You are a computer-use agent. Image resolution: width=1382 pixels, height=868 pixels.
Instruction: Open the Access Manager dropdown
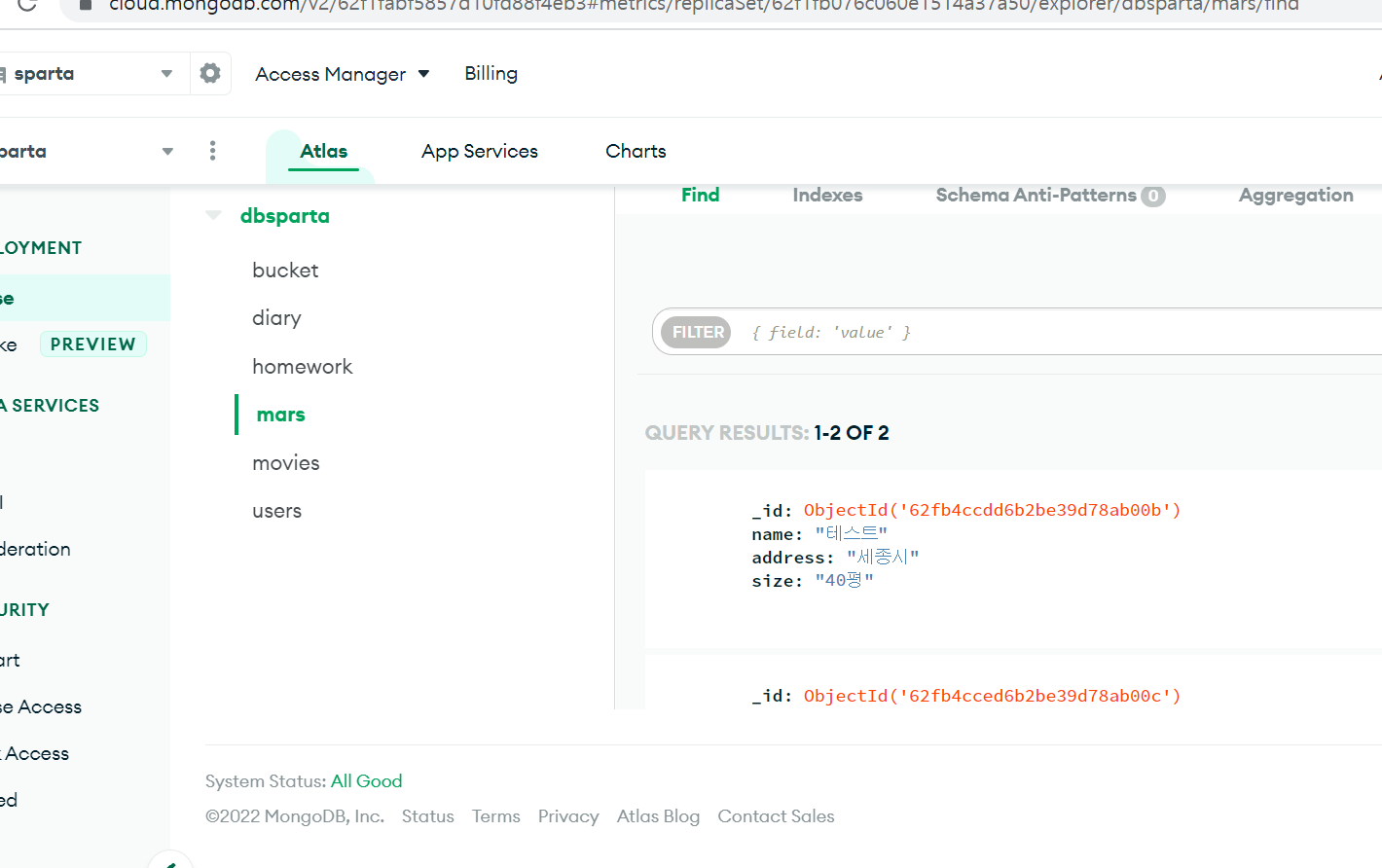[342, 74]
